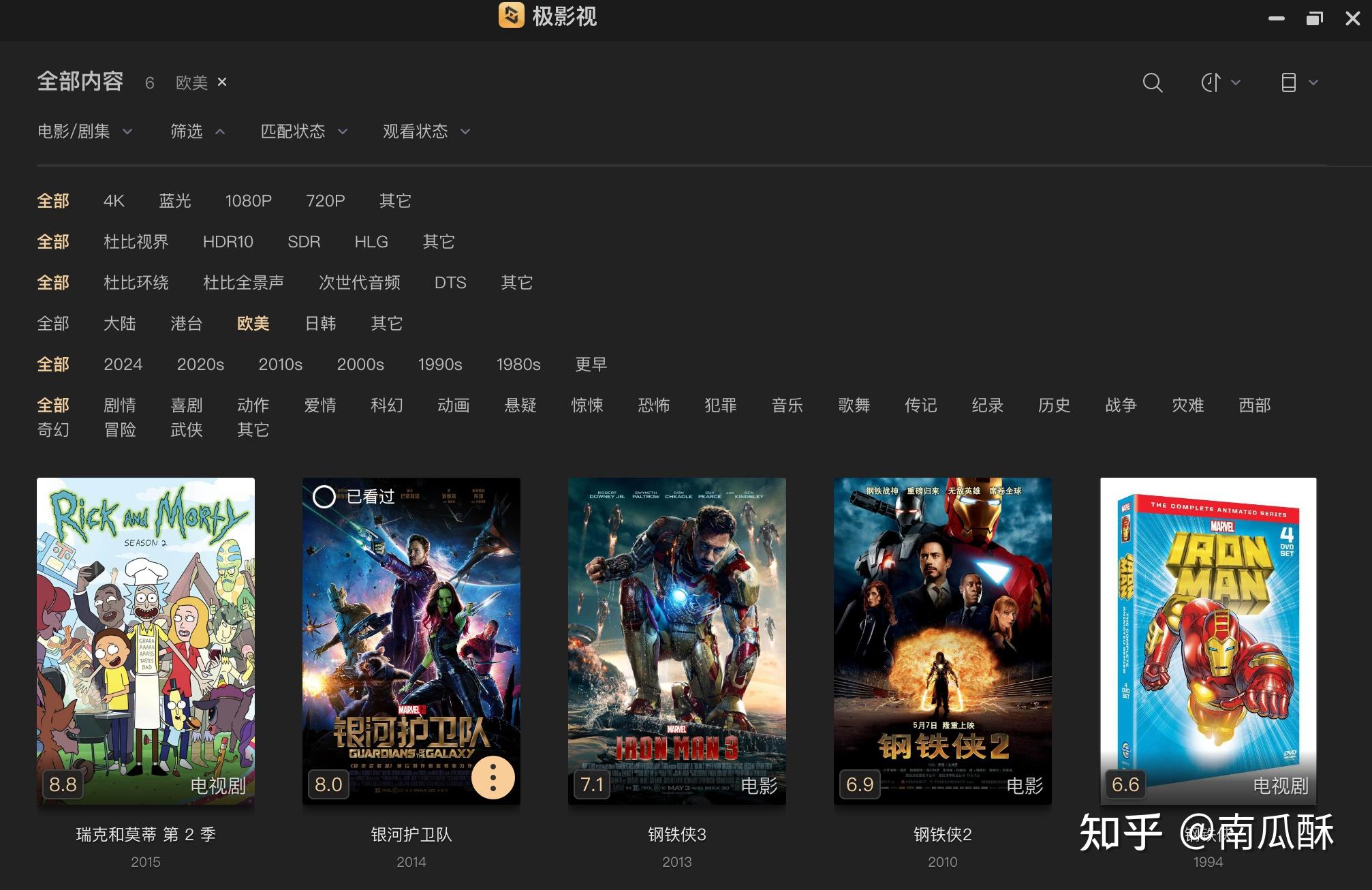
Task: Filter year by 2010s
Action: pos(281,364)
